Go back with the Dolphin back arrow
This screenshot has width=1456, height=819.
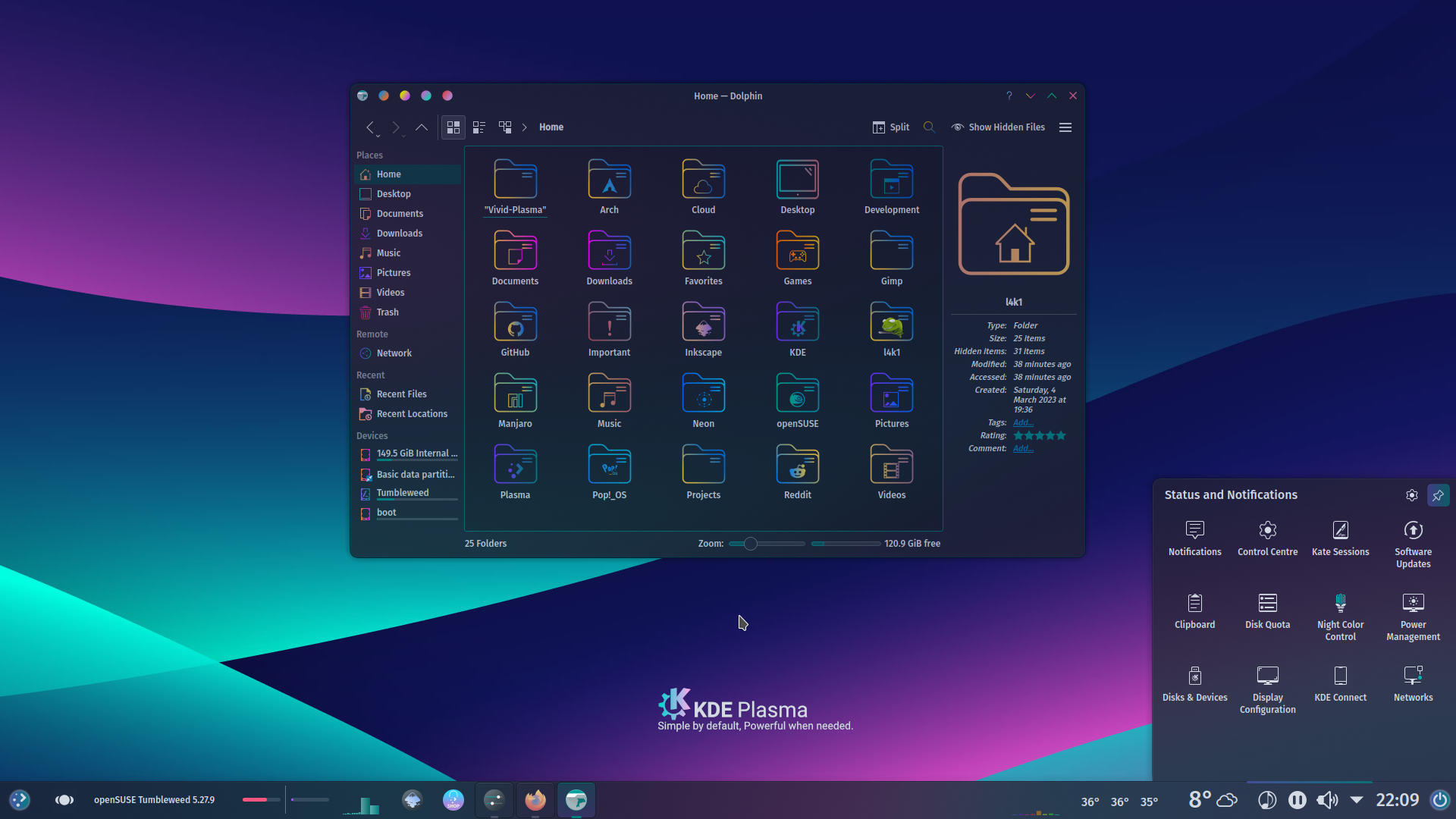click(x=370, y=127)
